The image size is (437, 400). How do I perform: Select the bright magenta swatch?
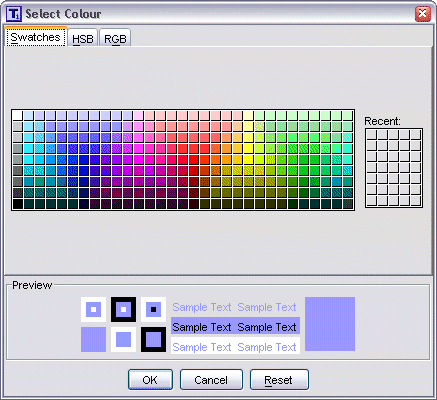click(x=138, y=160)
